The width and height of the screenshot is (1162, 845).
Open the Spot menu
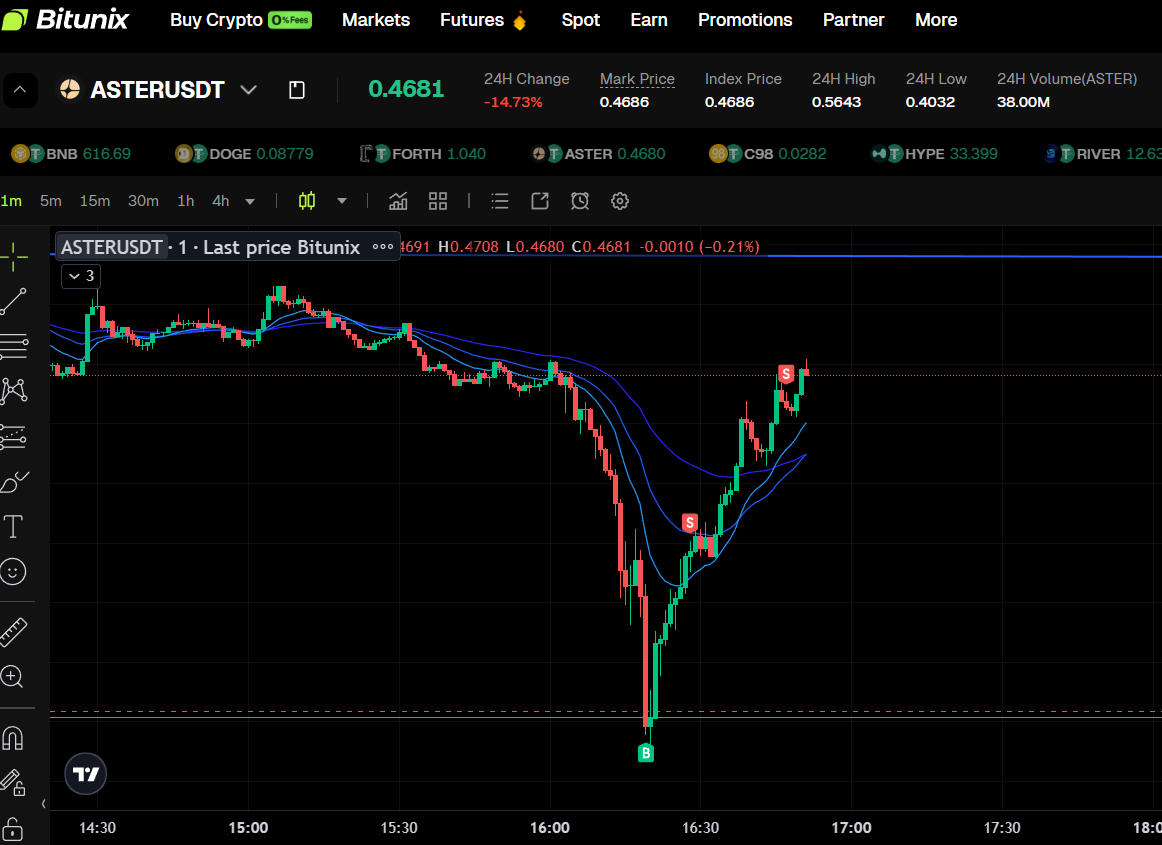tap(580, 20)
